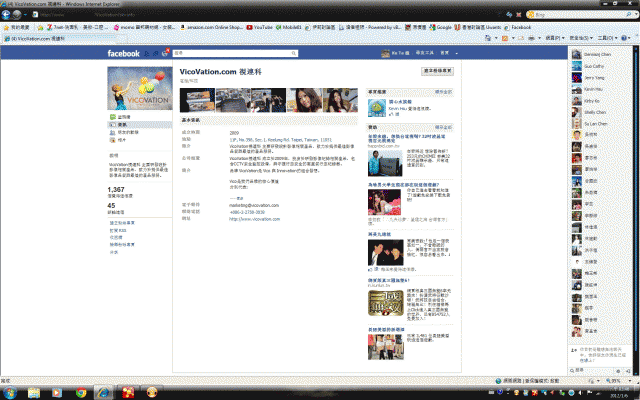The height and width of the screenshot is (400, 640).
Task: Open Windows Explorer from the taskbar
Action: pos(34,393)
